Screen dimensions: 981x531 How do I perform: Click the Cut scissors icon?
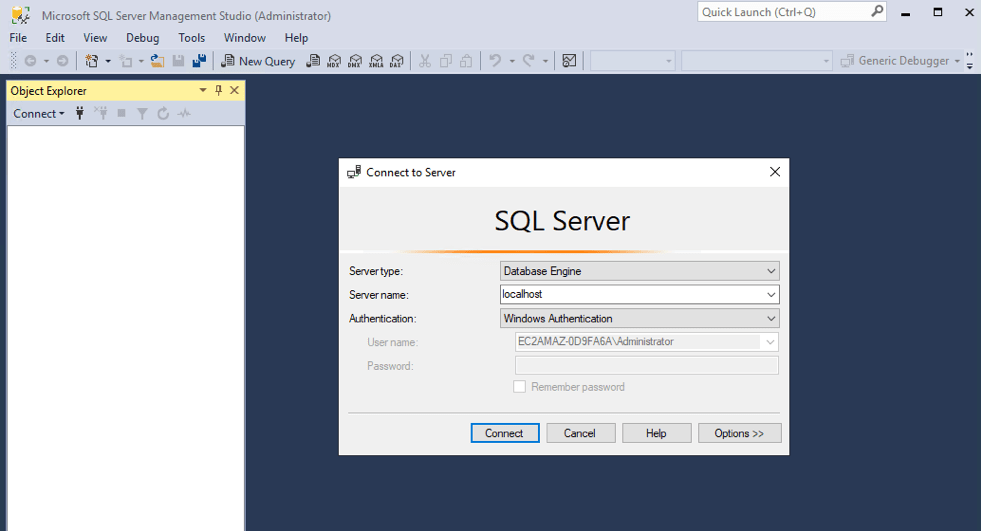click(425, 61)
